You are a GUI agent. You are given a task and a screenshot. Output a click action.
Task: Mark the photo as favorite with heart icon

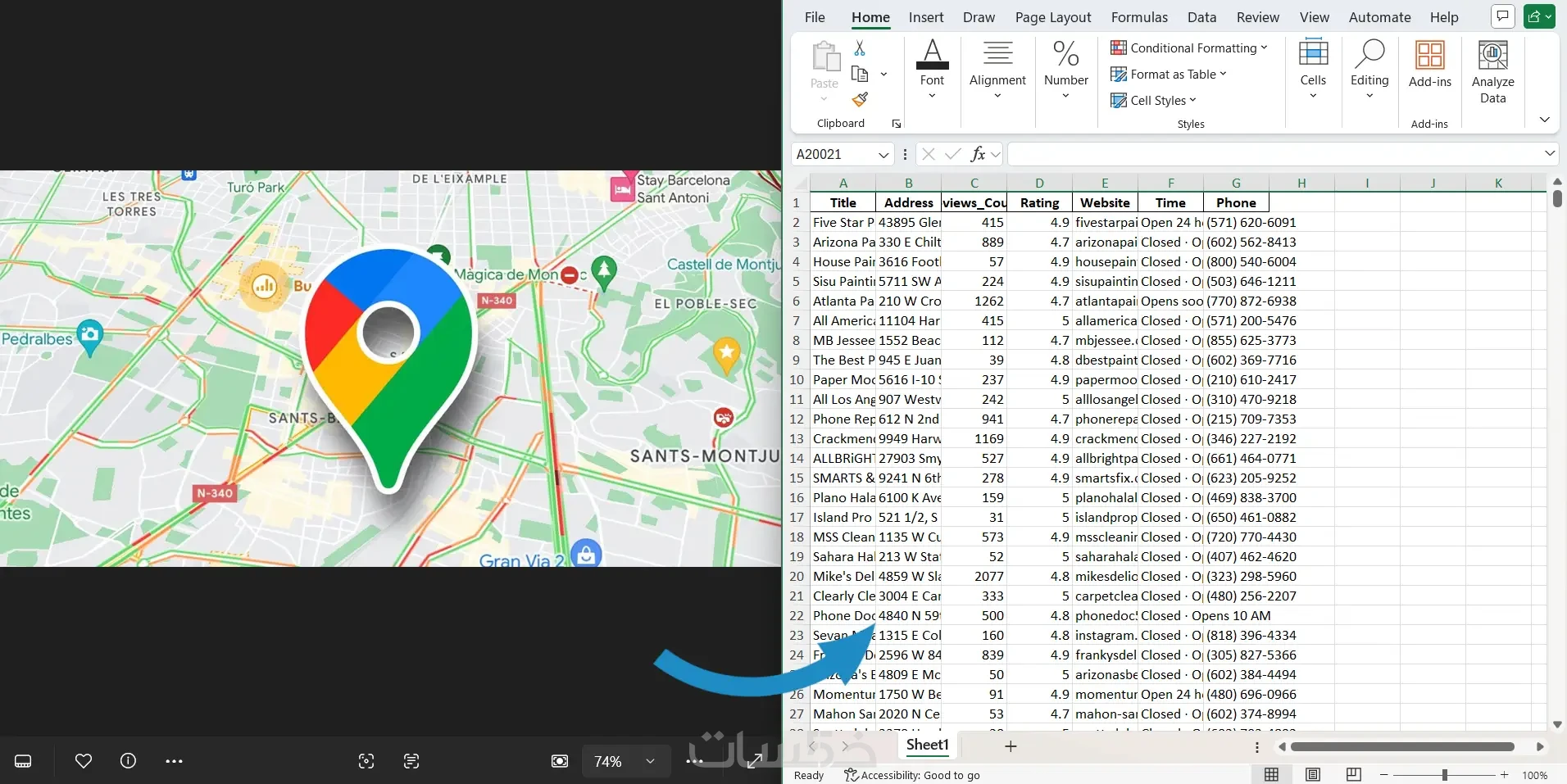click(x=84, y=761)
